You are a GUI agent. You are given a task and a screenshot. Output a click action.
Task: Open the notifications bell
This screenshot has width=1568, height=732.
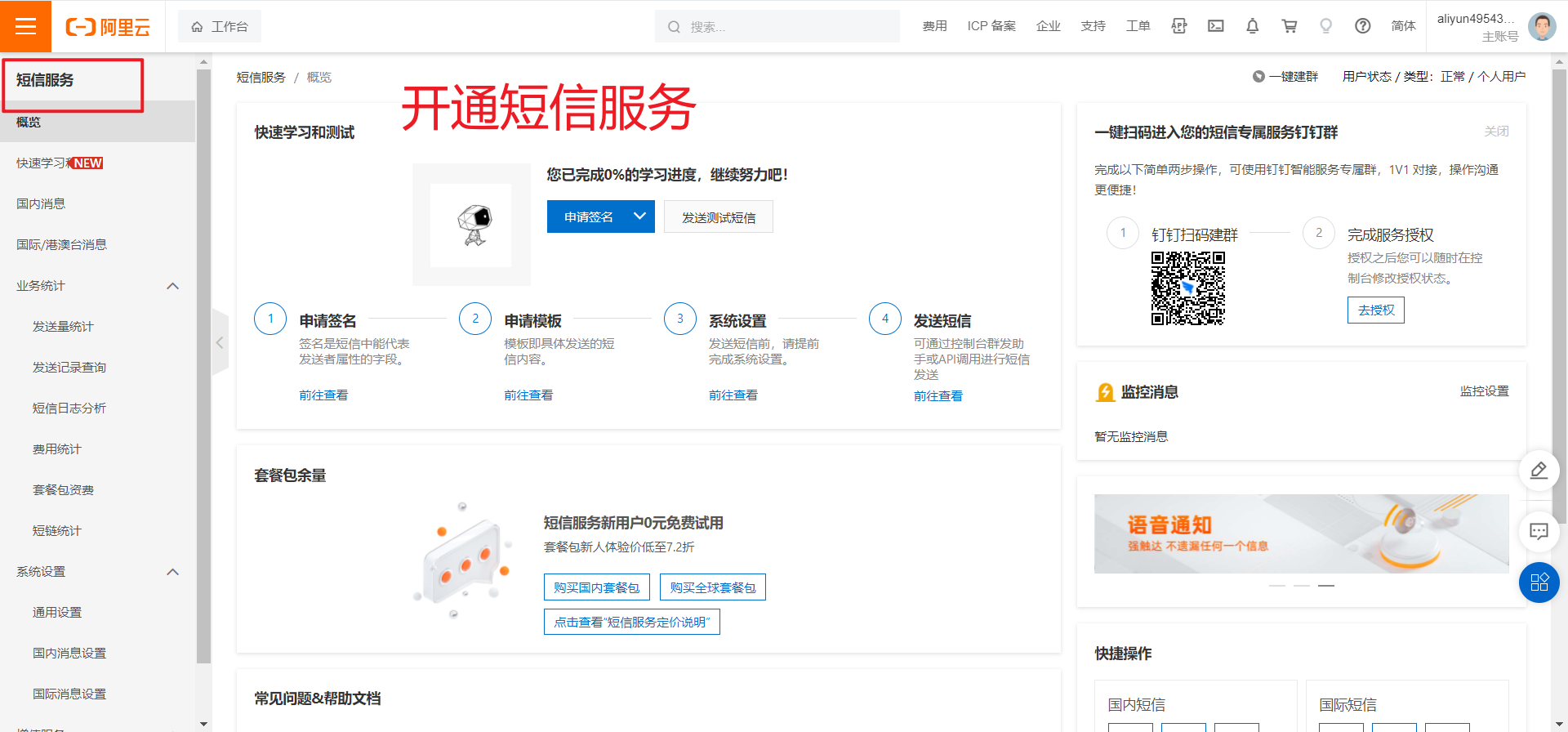pos(1252,26)
